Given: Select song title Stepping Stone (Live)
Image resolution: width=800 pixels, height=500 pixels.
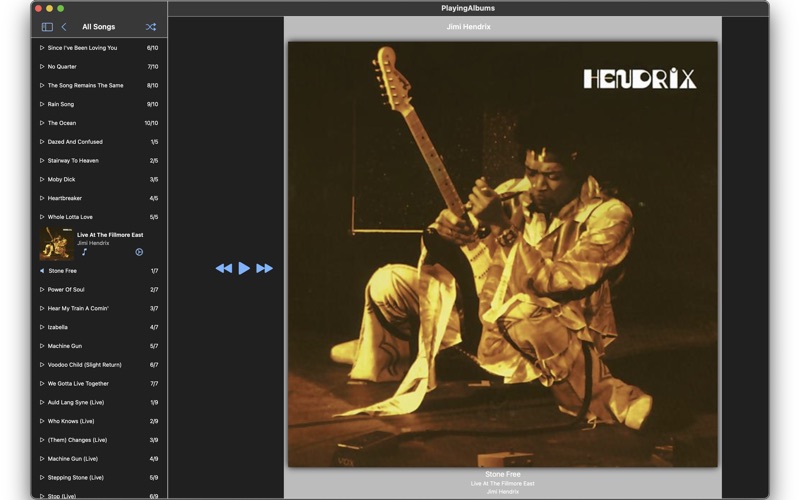Looking at the screenshot, I should (x=76, y=478).
